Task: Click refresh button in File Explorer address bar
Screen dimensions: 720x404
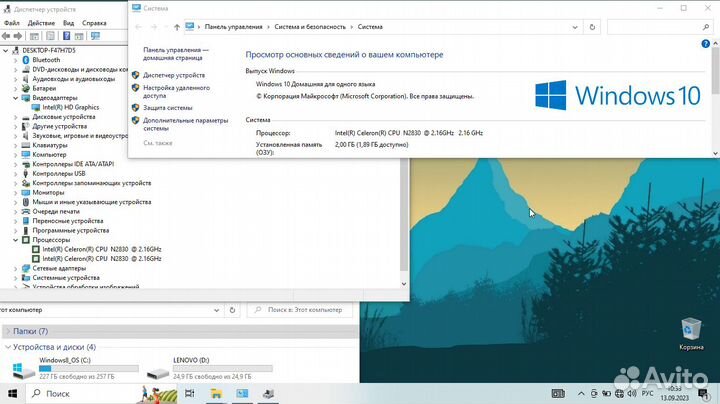Action: click(232, 310)
